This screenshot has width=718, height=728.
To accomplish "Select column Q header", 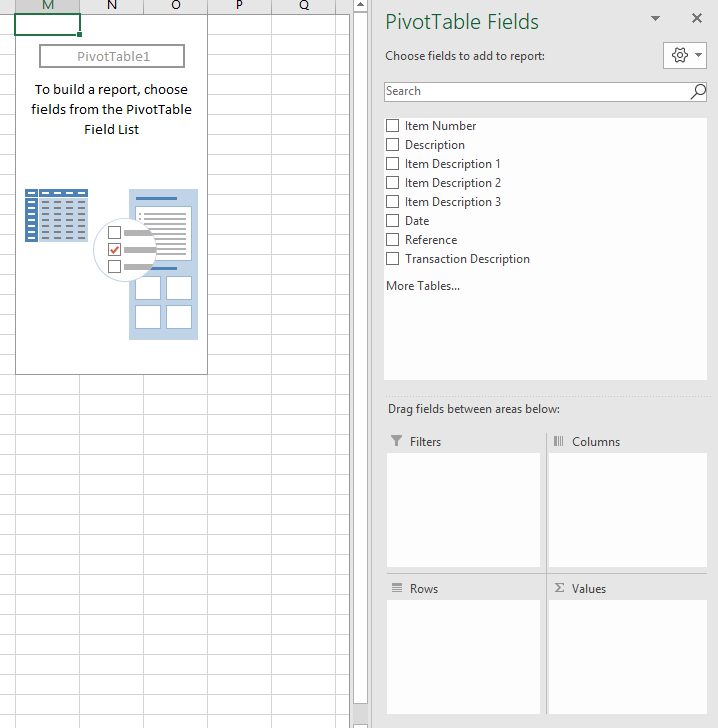I will 304,6.
